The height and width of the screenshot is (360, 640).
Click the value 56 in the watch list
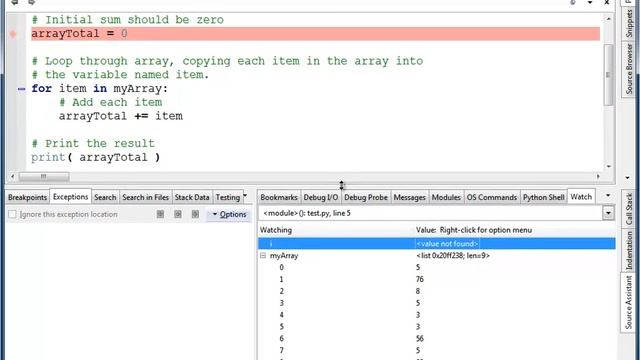pos(420,338)
